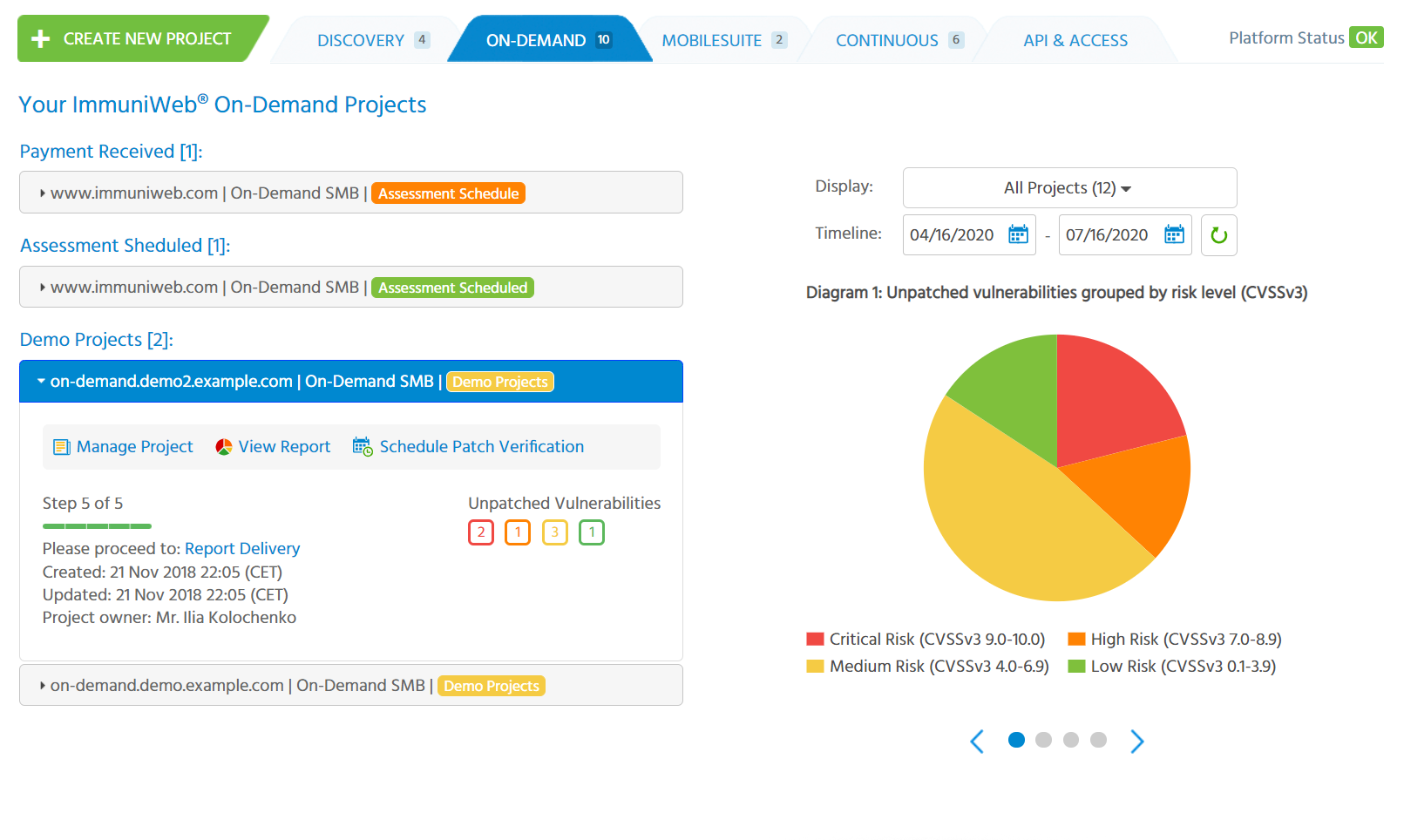Select the second diagram pagination dot
Image resolution: width=1404 pixels, height=840 pixels.
(1043, 740)
